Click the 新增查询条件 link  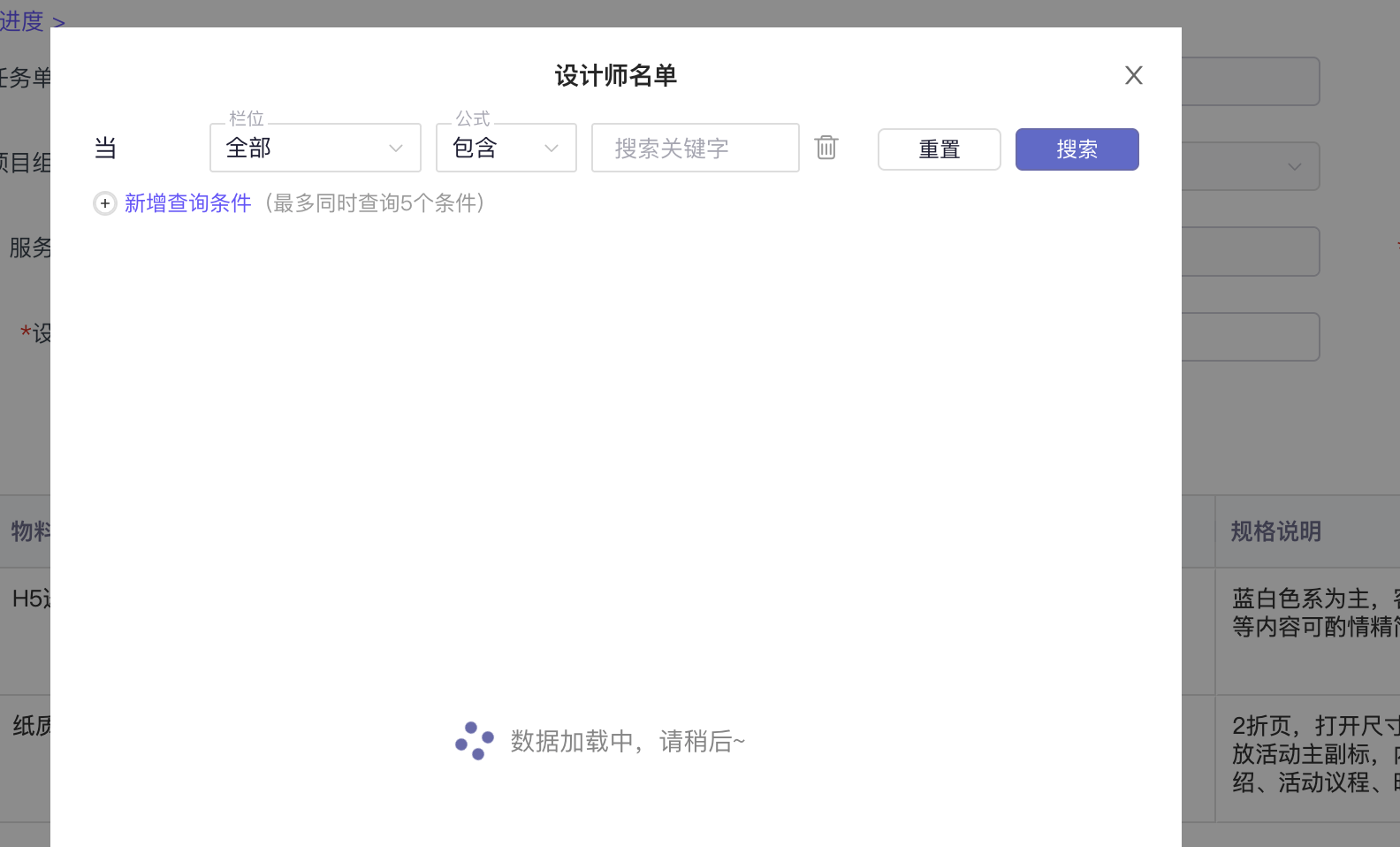[188, 203]
